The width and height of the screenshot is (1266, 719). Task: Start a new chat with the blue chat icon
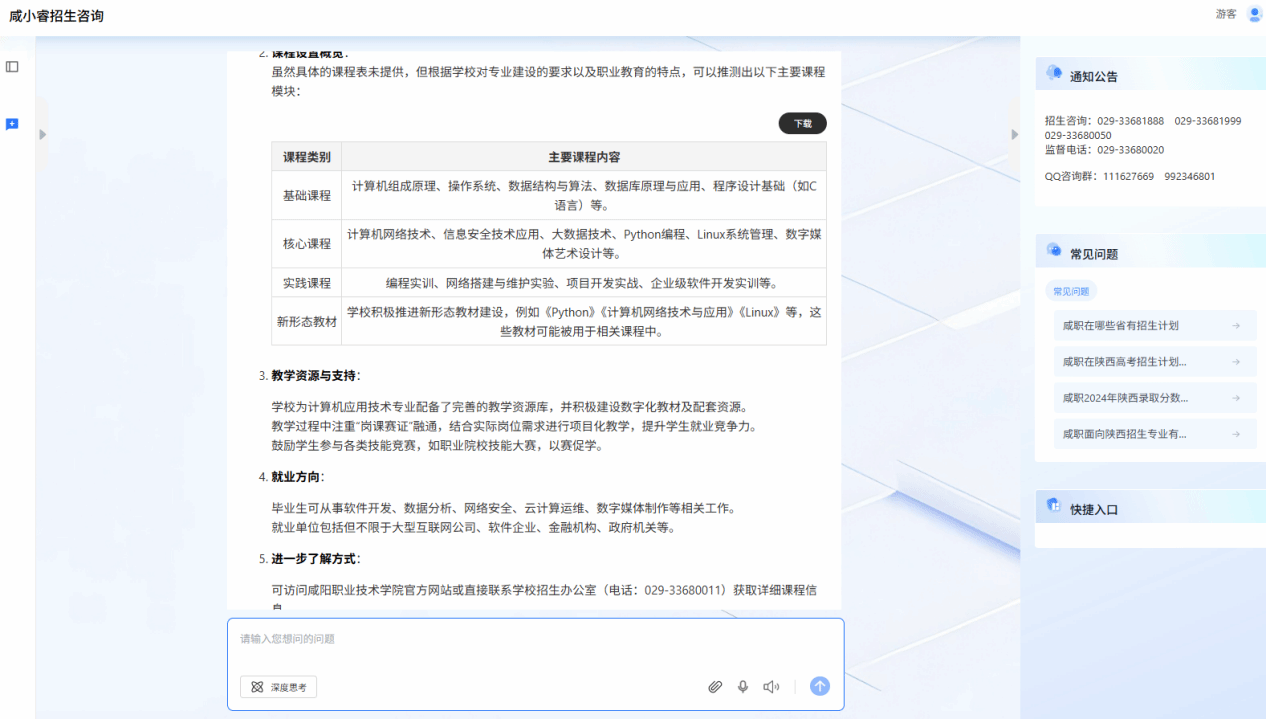tap(12, 124)
